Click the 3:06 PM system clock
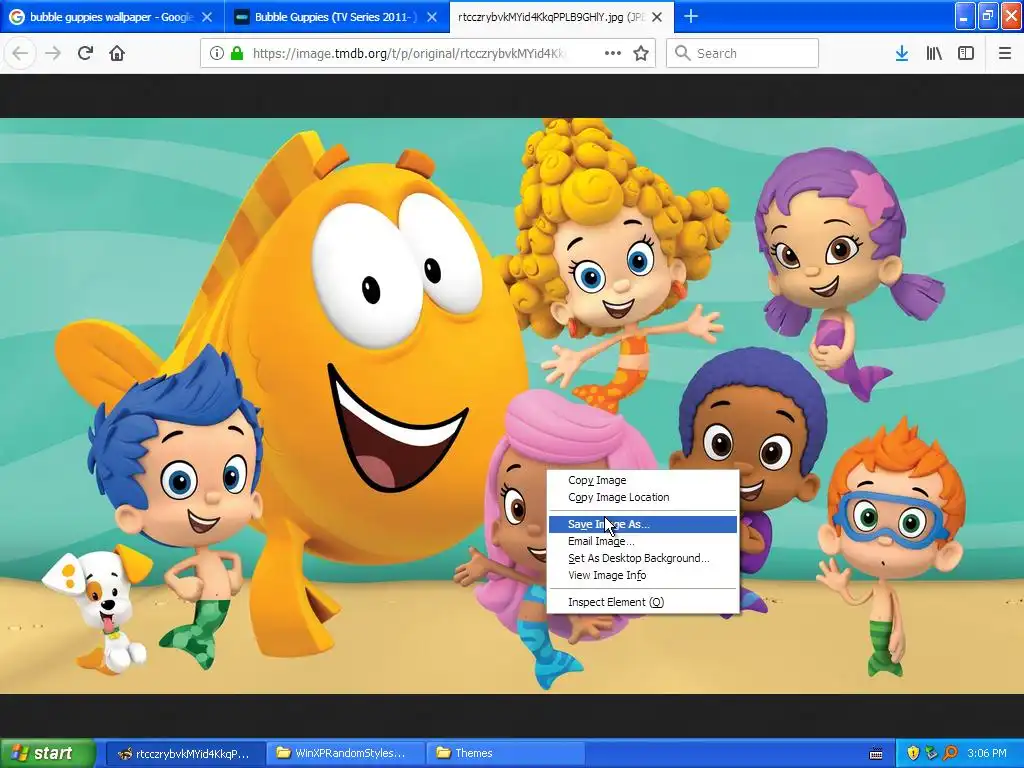1024x768 pixels. click(987, 753)
